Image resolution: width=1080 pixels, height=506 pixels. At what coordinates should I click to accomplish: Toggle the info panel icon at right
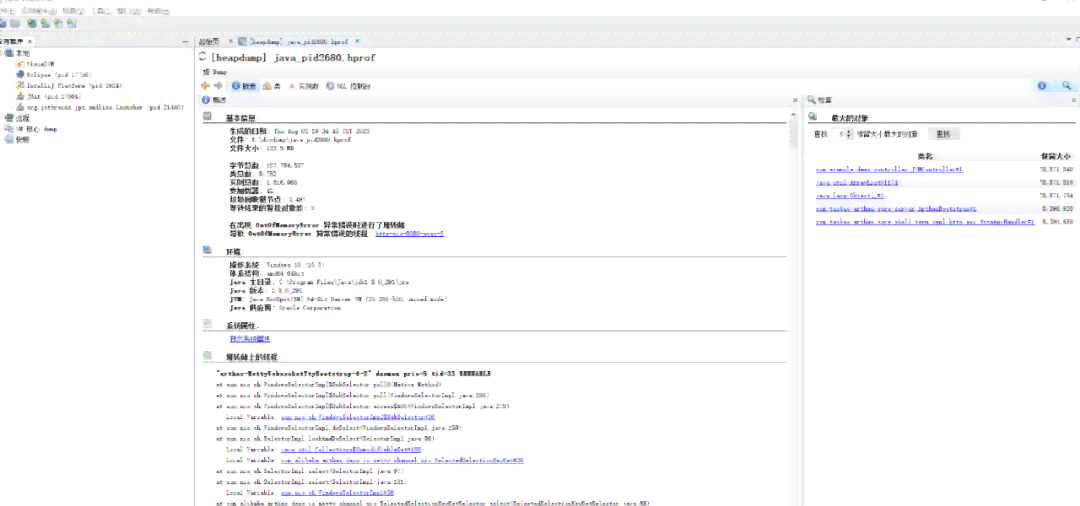1042,86
